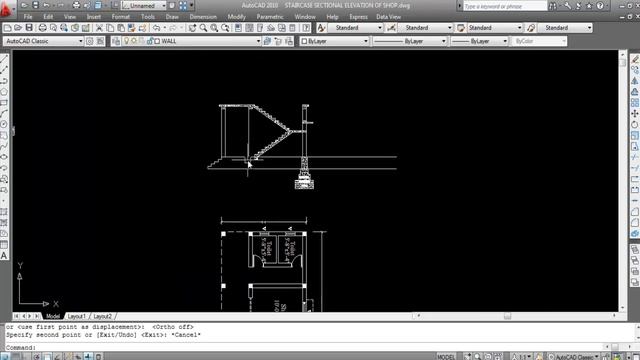Open ByLayer color control dropdown

coord(334,41)
